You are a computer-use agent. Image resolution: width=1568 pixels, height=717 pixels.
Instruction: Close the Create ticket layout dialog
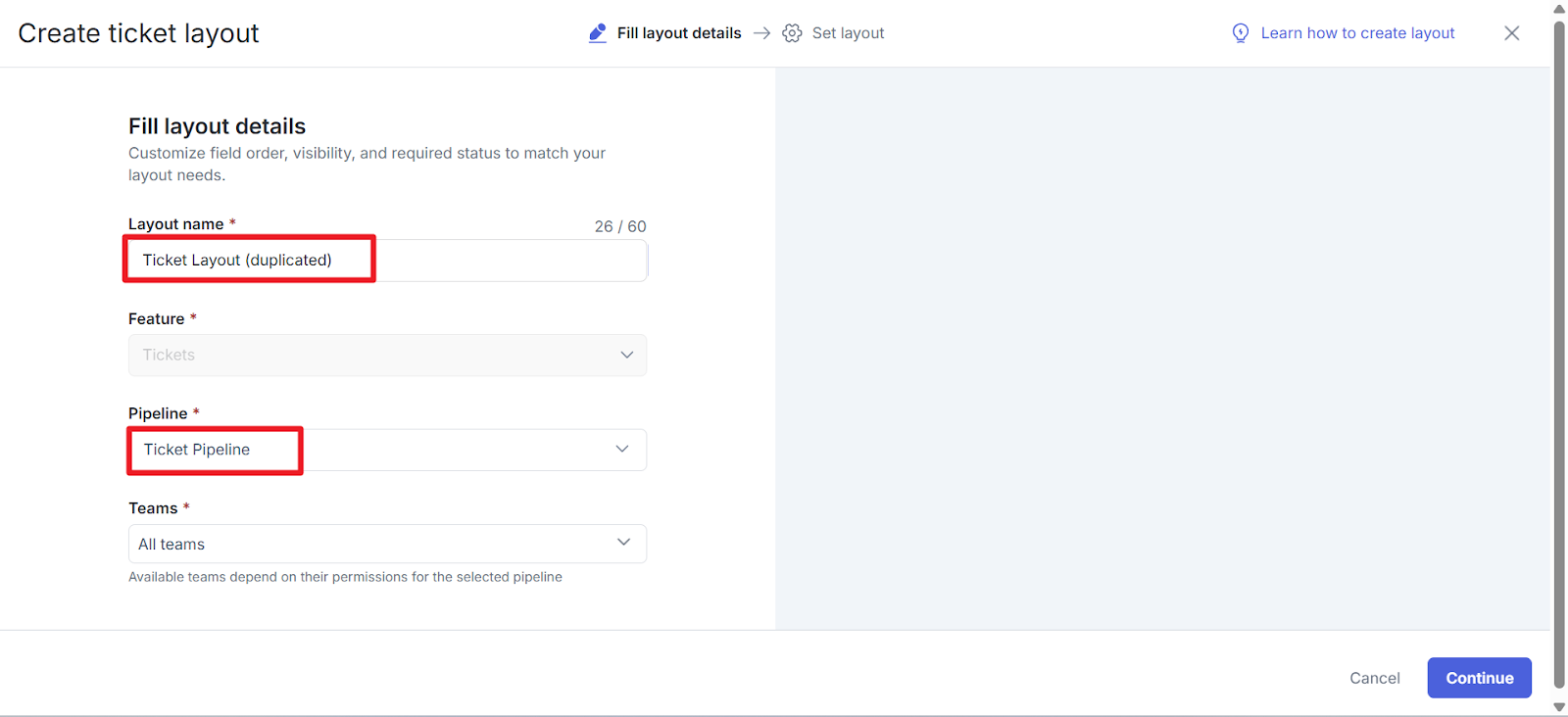[x=1511, y=33]
